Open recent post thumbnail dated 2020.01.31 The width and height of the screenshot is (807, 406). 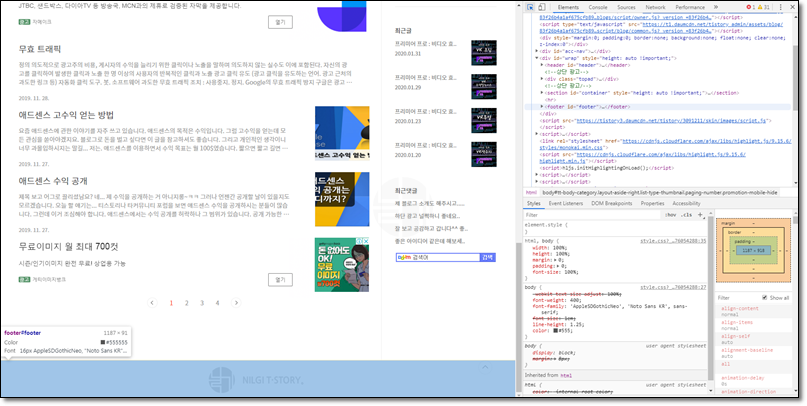484,52
